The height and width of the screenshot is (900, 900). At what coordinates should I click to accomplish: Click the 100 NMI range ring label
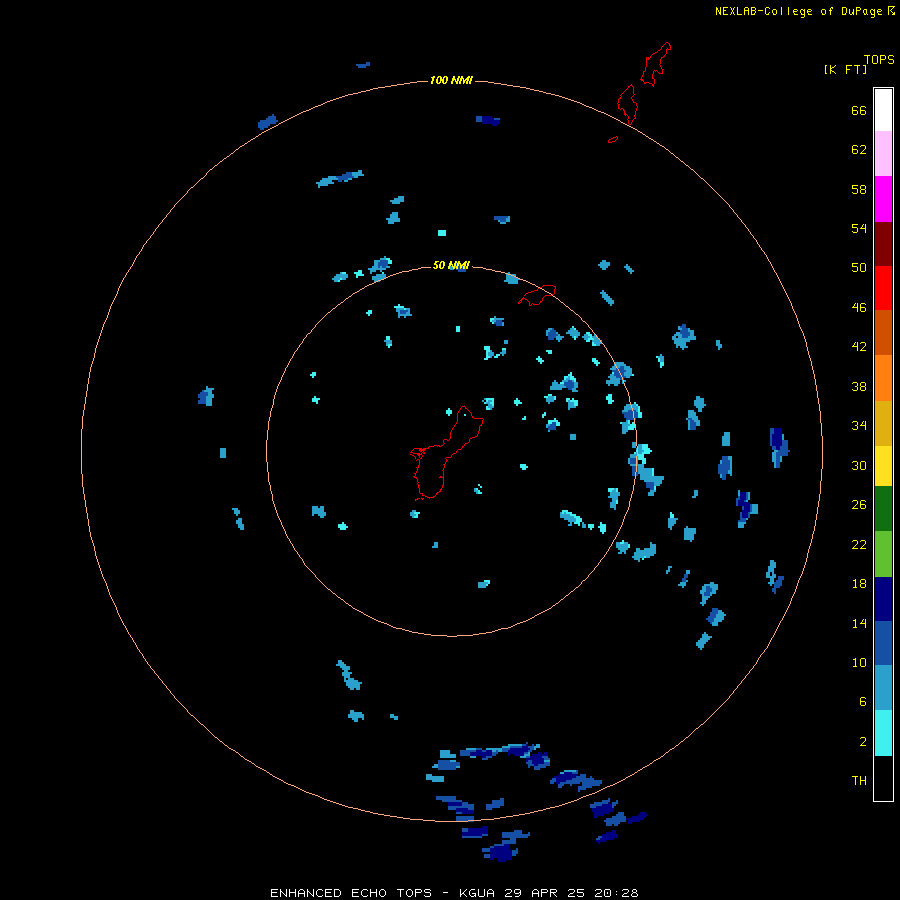(451, 80)
